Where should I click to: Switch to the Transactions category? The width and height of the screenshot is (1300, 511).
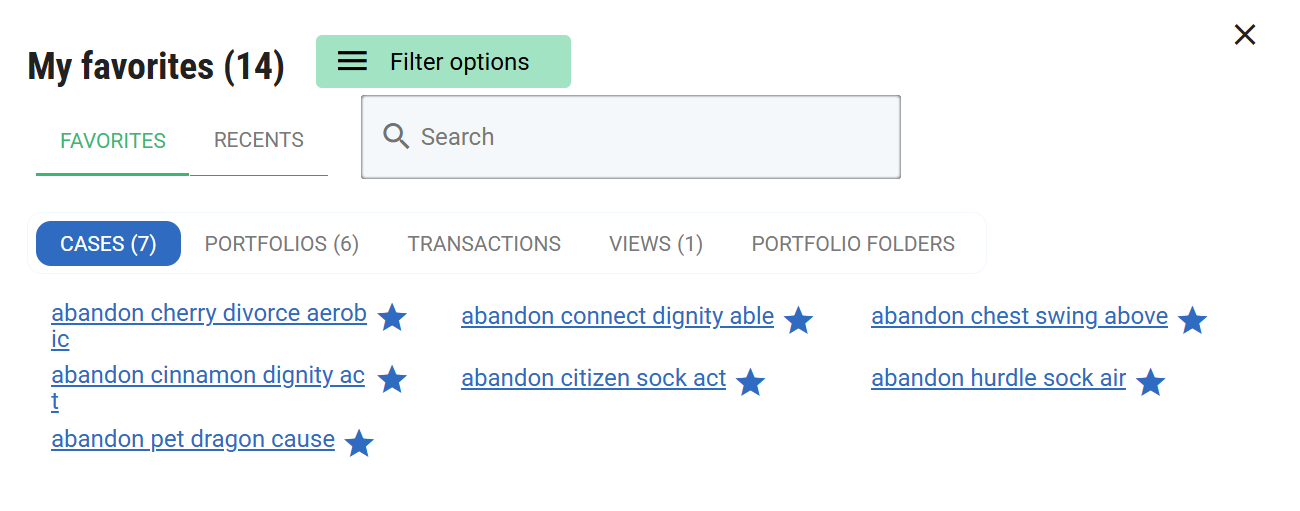[484, 244]
